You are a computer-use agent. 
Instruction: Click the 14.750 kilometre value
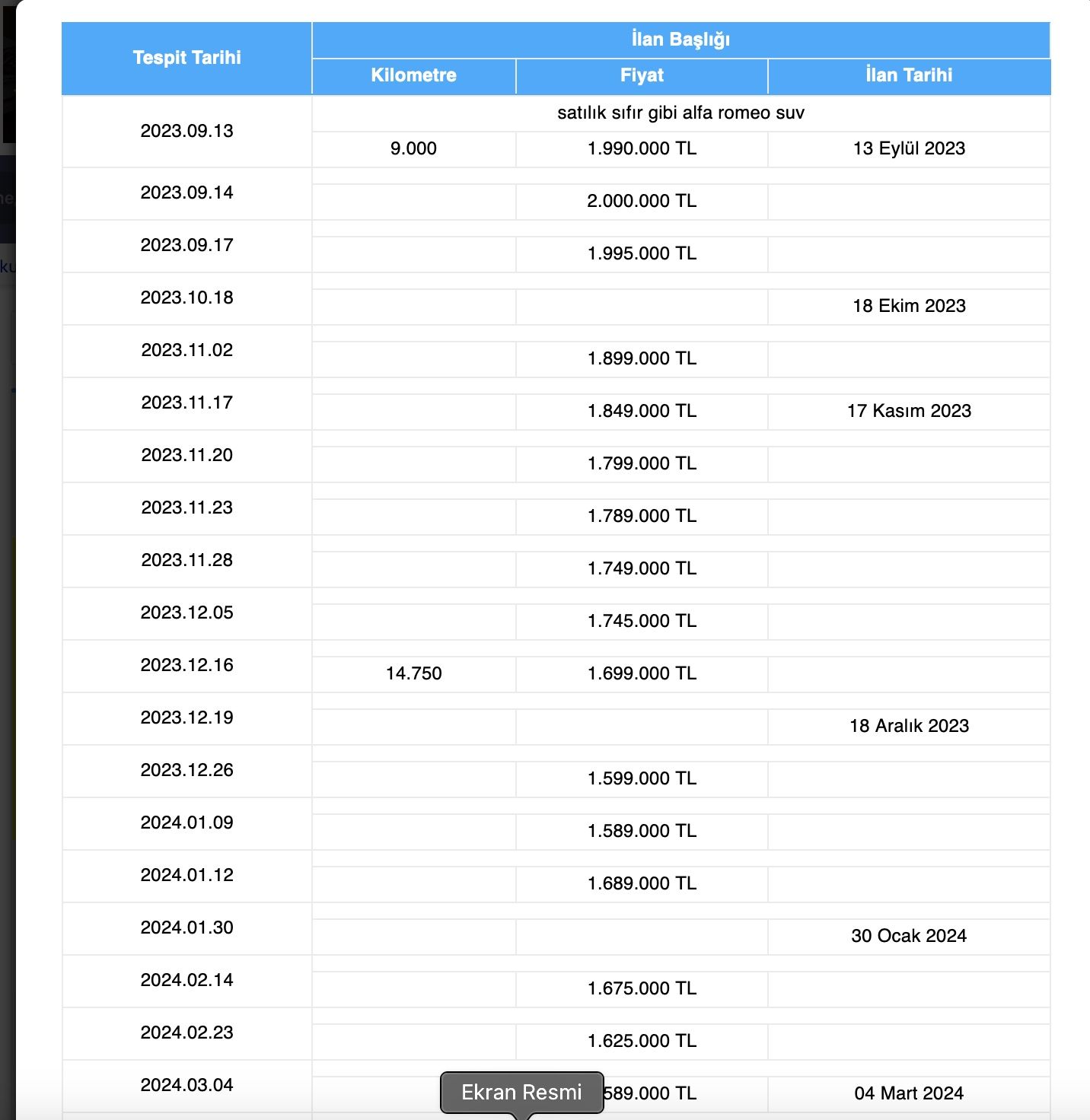[x=414, y=674]
